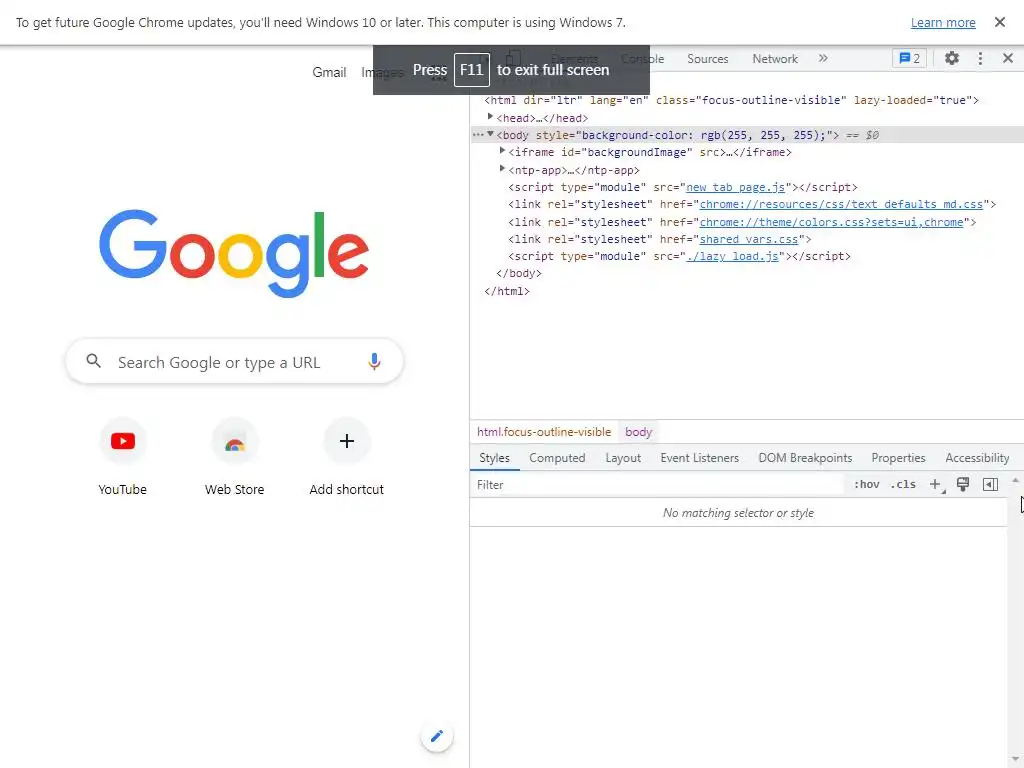Screen dimensions: 1024x768
Task: Click the Google logo
Action: pos(234,253)
